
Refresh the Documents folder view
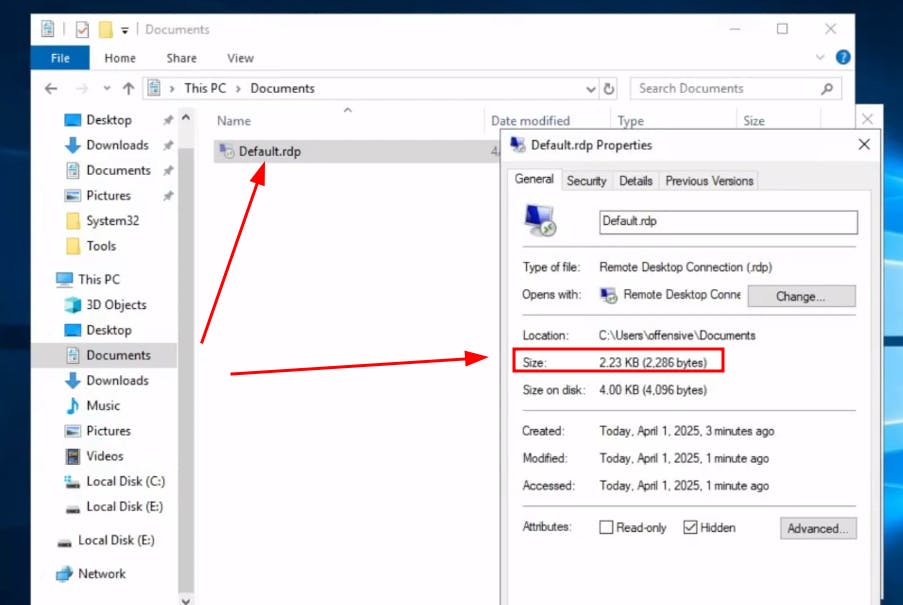click(x=609, y=88)
